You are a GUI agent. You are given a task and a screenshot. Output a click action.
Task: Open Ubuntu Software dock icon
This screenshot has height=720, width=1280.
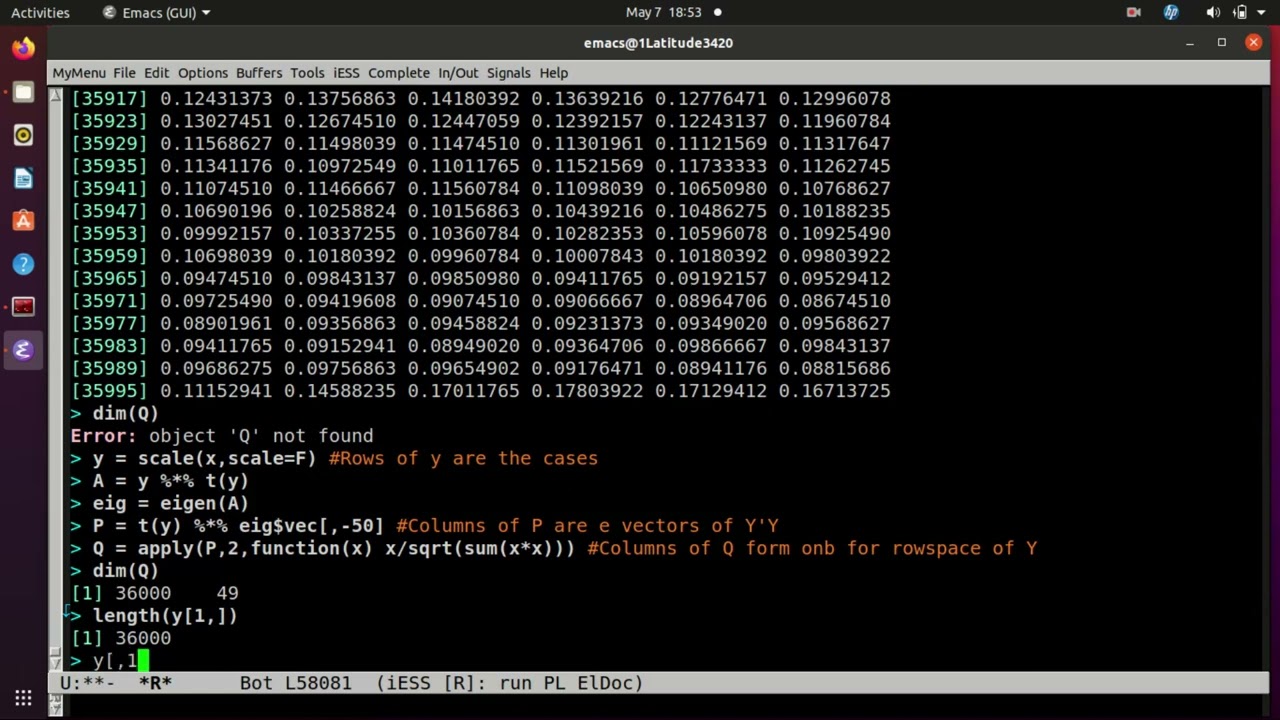point(23,221)
